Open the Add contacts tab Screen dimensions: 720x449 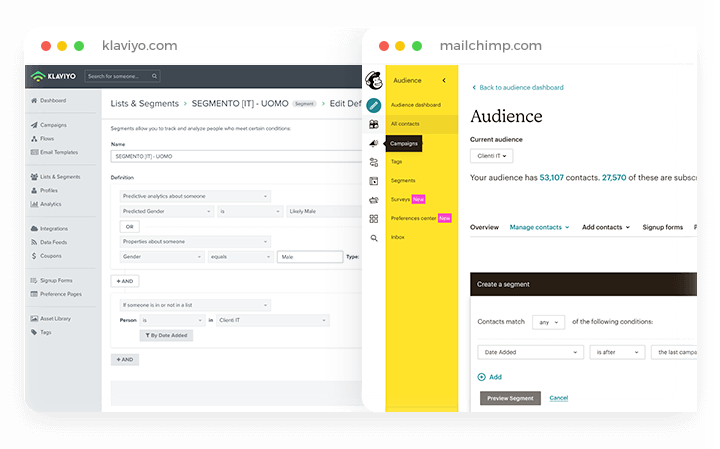(x=606, y=227)
